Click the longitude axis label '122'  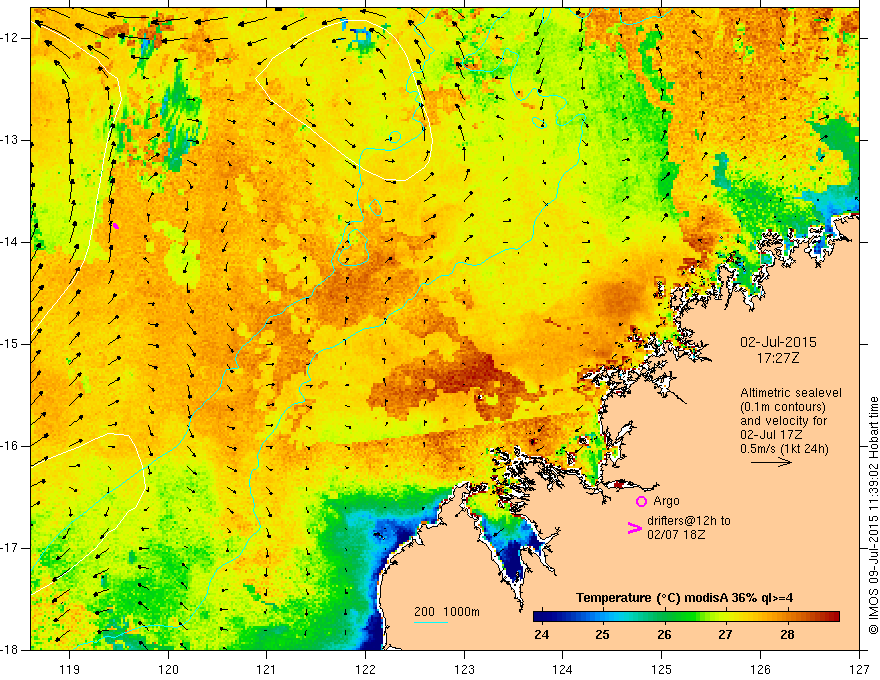pos(365,669)
